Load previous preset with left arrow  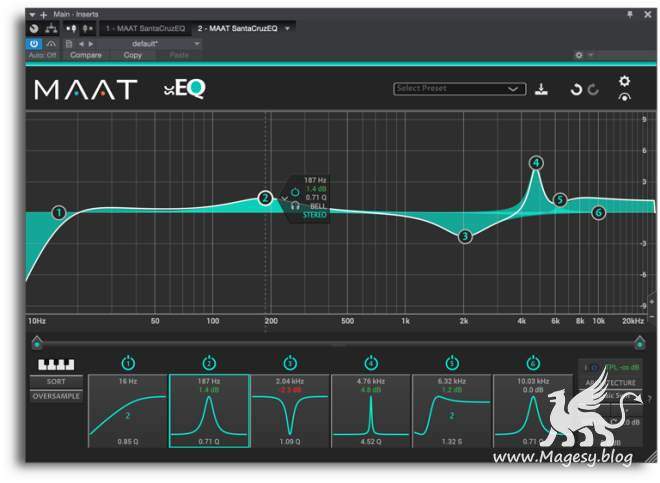[x=81, y=44]
